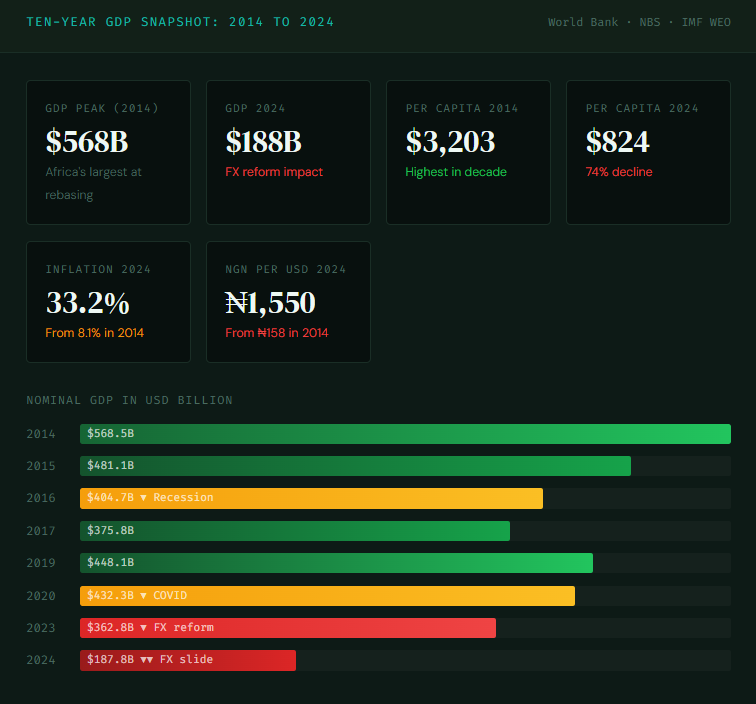Click the 2016 Recession bar $404.7B
756x704 pixels.
coord(311,498)
